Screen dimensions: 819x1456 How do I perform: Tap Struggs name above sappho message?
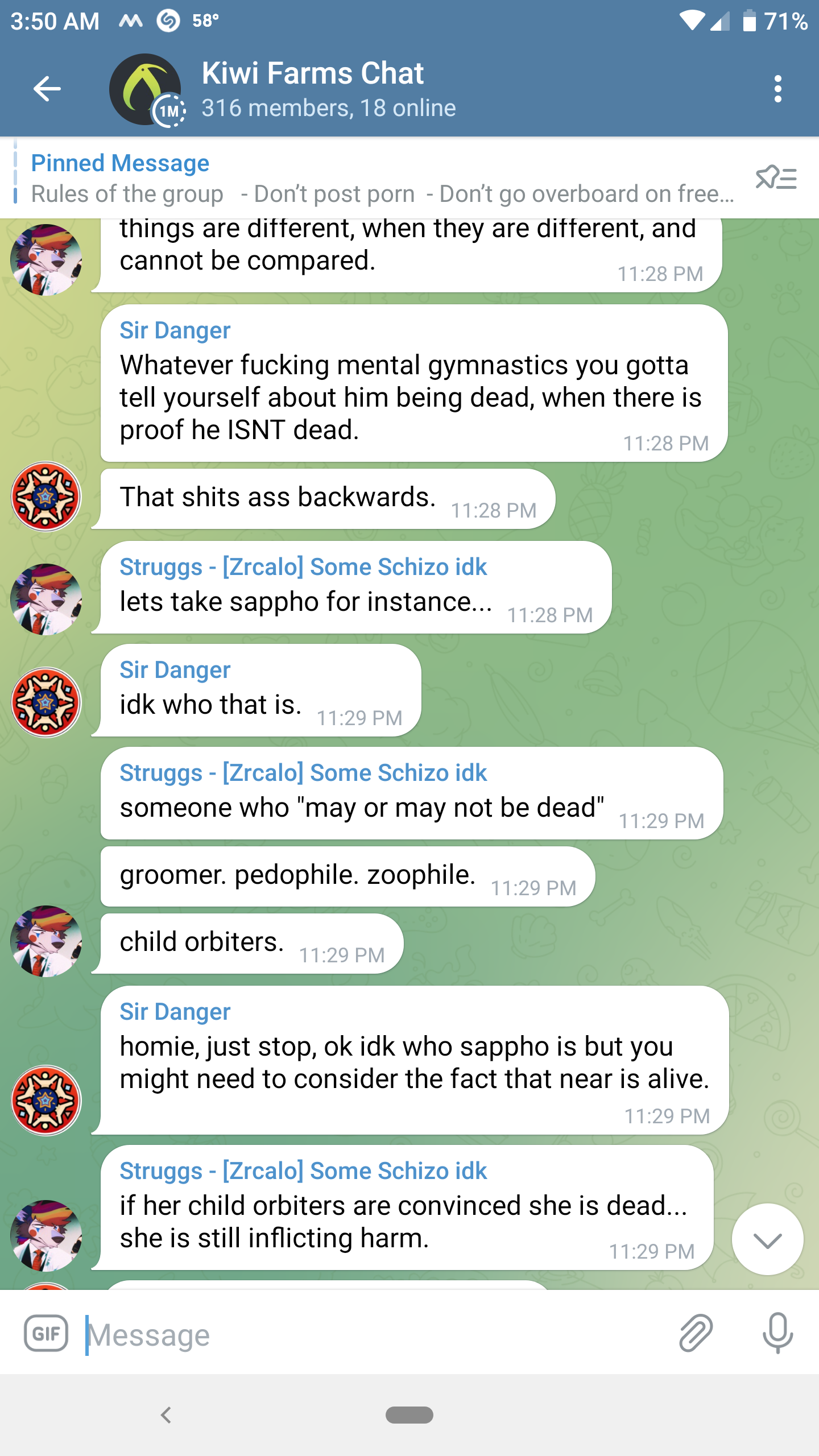303,567
